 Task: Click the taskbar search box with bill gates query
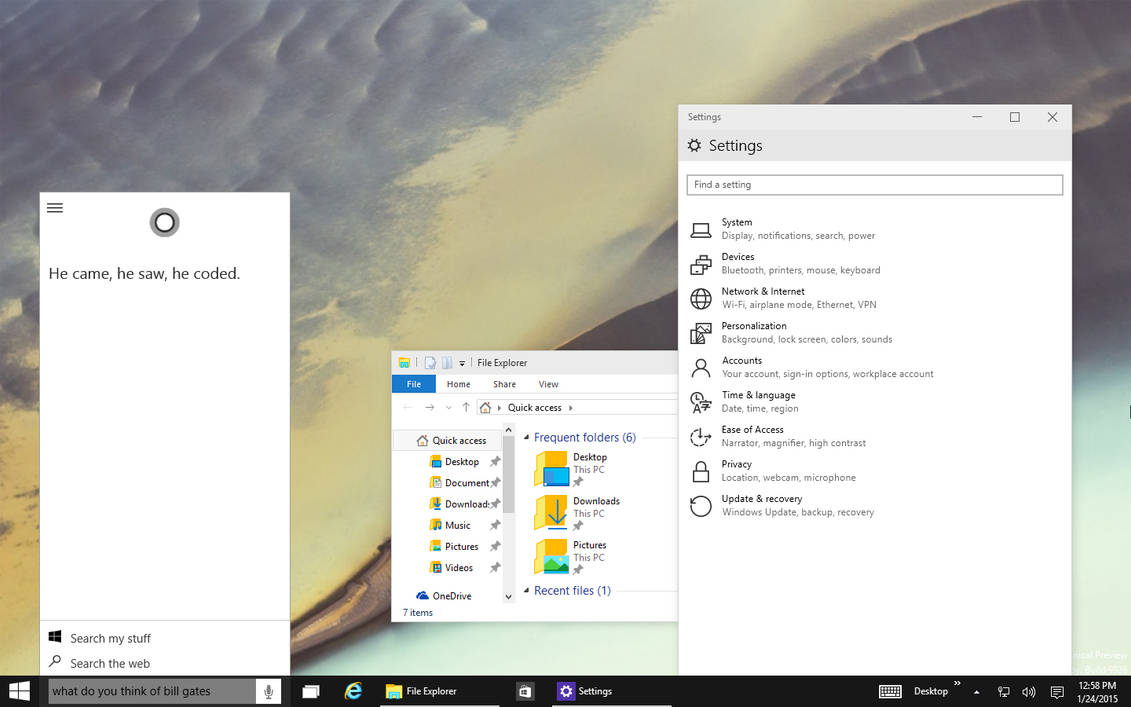[x=151, y=691]
